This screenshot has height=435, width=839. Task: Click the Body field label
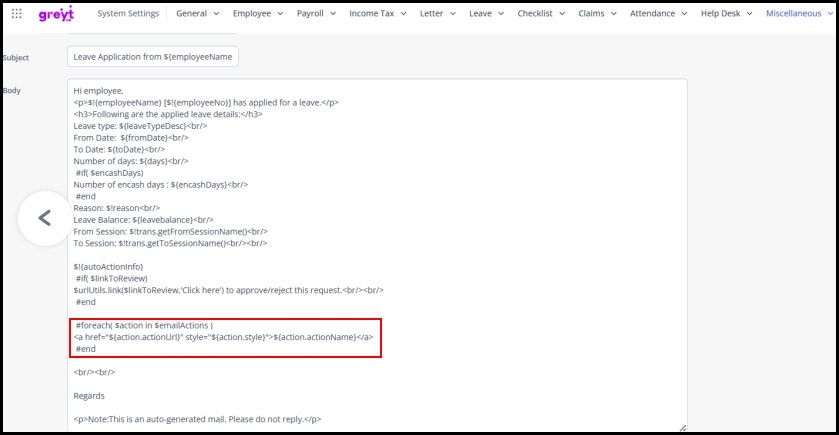tap(12, 90)
